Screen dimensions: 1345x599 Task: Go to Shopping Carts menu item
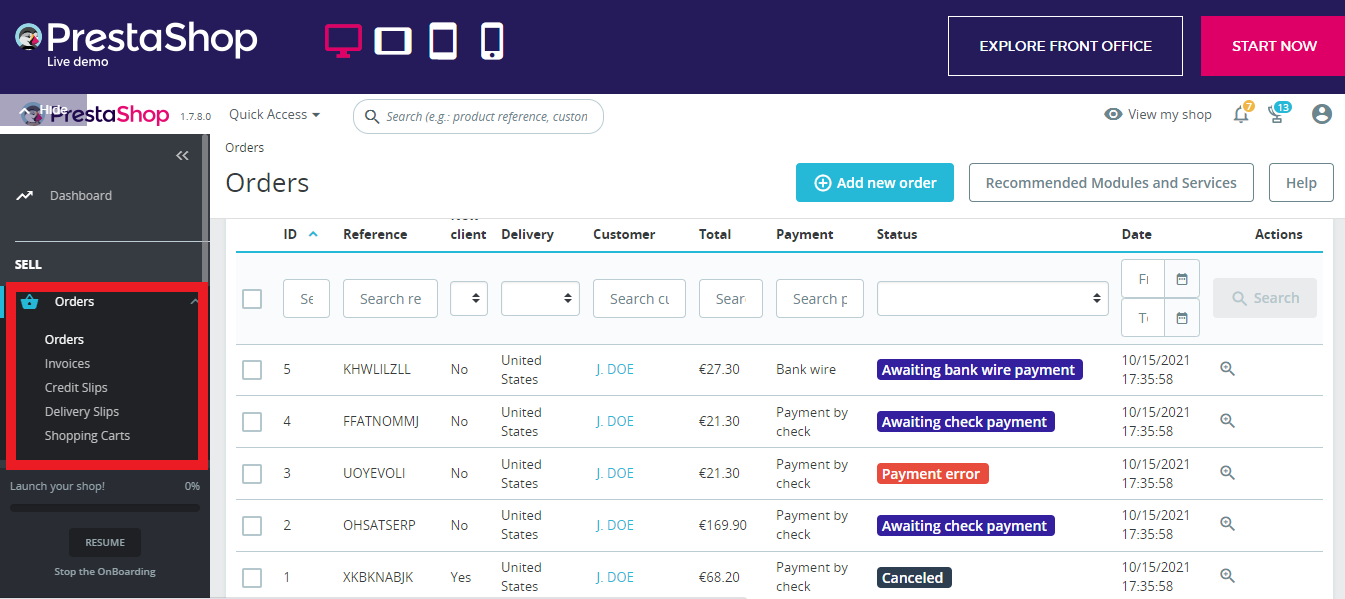pos(87,436)
